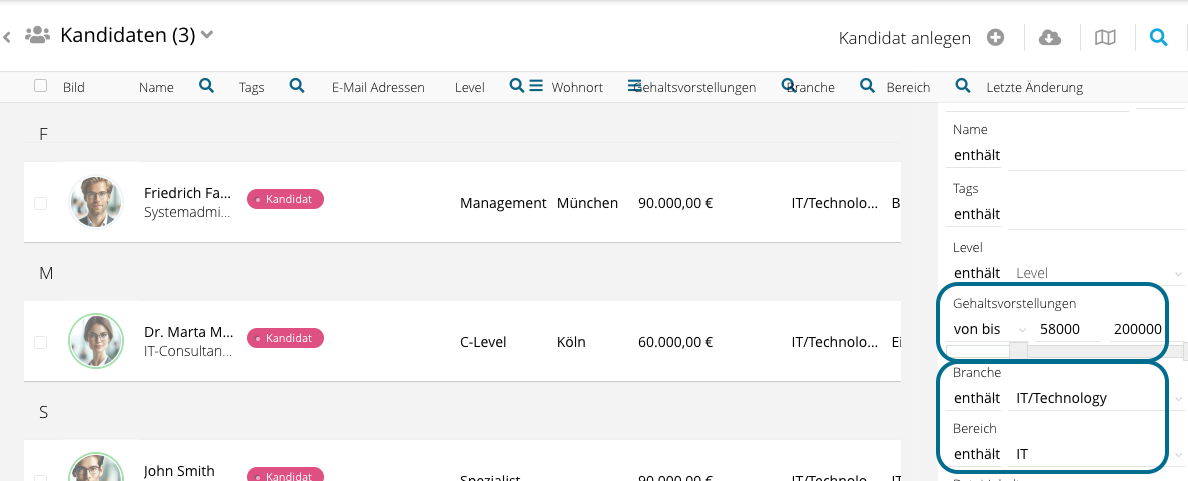Open the Branche dropdown showing IT/Technology
The image size is (1188, 481).
point(1098,398)
